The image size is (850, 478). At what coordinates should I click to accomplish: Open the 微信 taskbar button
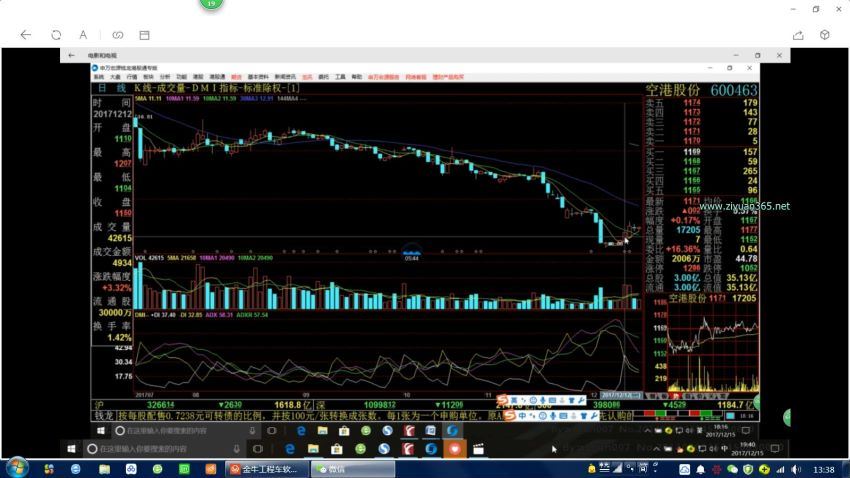coord(353,469)
